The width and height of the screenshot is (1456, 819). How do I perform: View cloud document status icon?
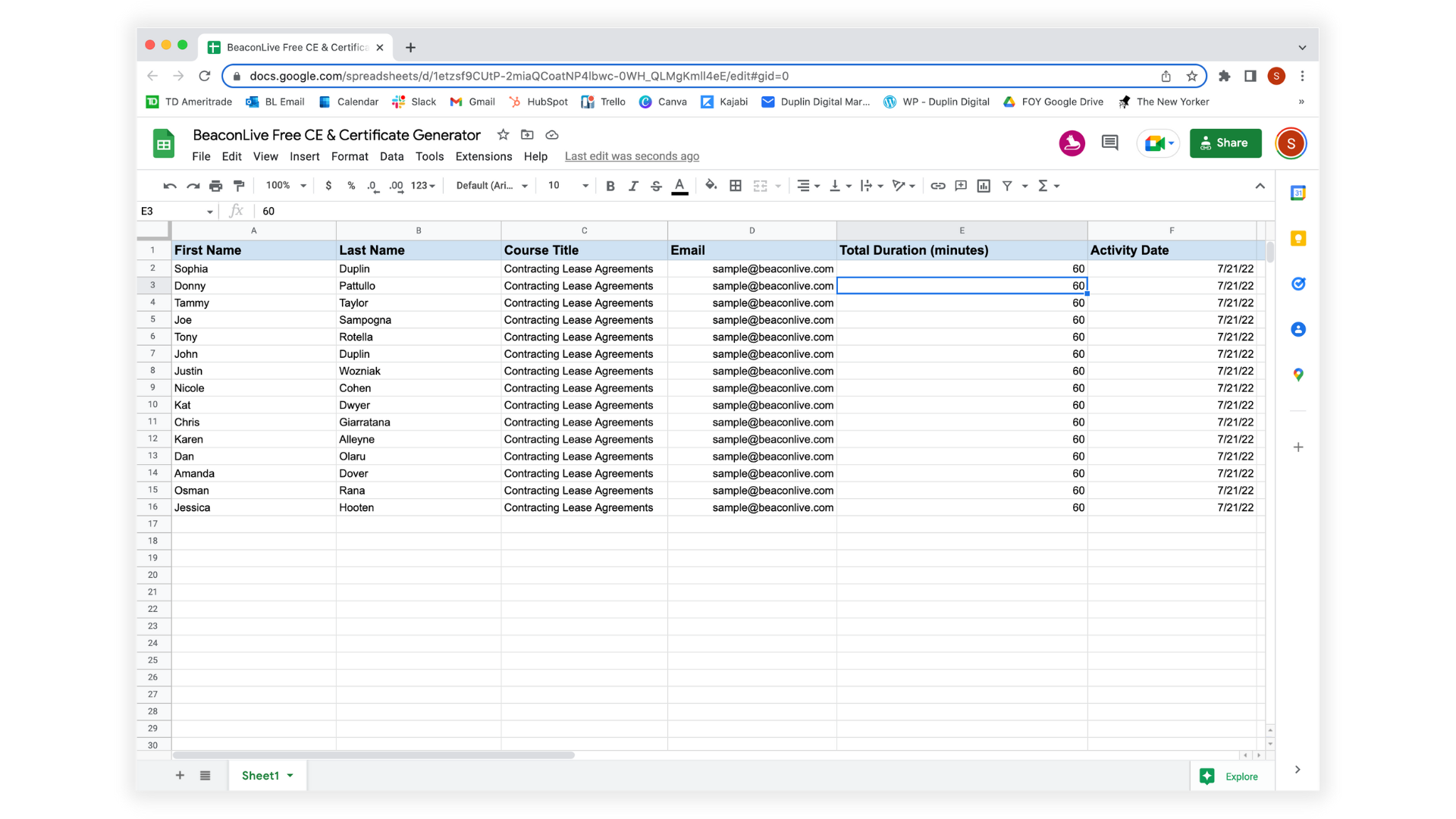[x=552, y=135]
